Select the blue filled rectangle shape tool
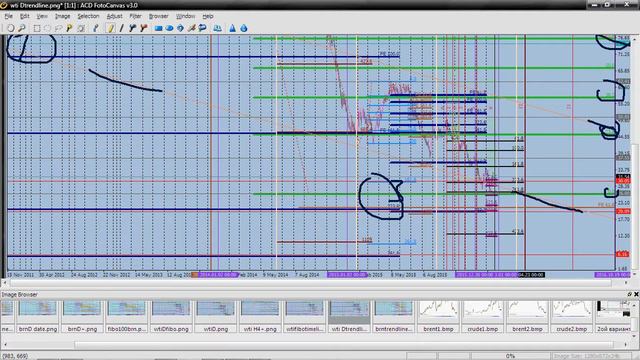Screen dimensions: 640x360 pos(158,28)
